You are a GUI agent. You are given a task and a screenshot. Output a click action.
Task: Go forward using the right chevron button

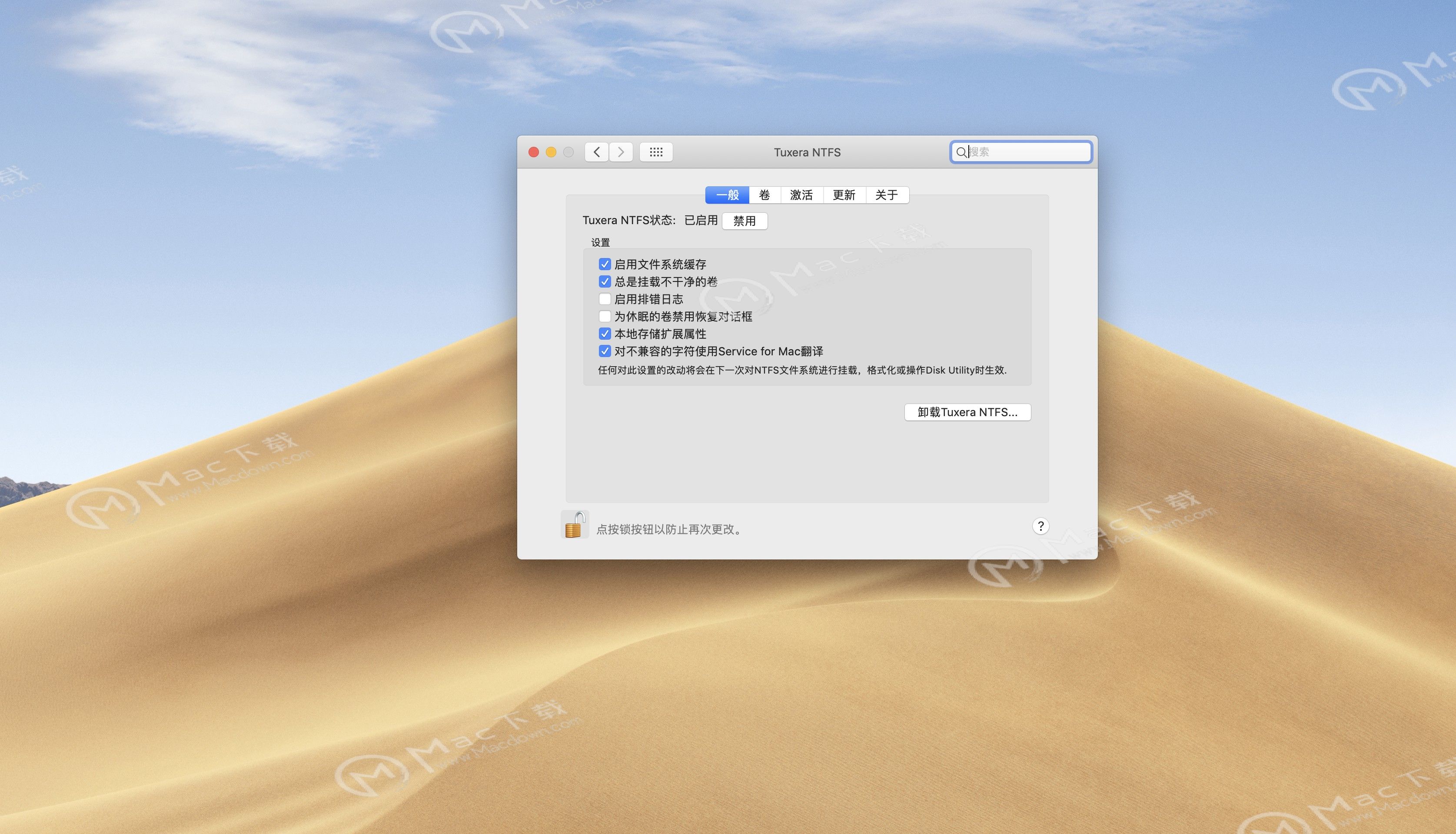click(x=621, y=152)
